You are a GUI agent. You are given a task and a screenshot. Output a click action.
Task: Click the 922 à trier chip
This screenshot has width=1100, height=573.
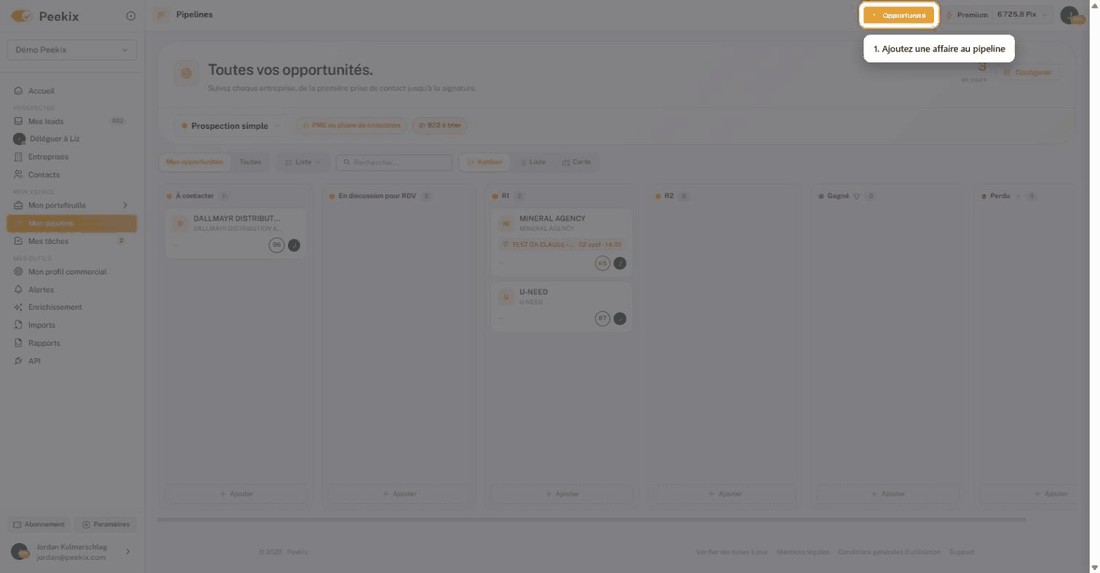(x=440, y=126)
